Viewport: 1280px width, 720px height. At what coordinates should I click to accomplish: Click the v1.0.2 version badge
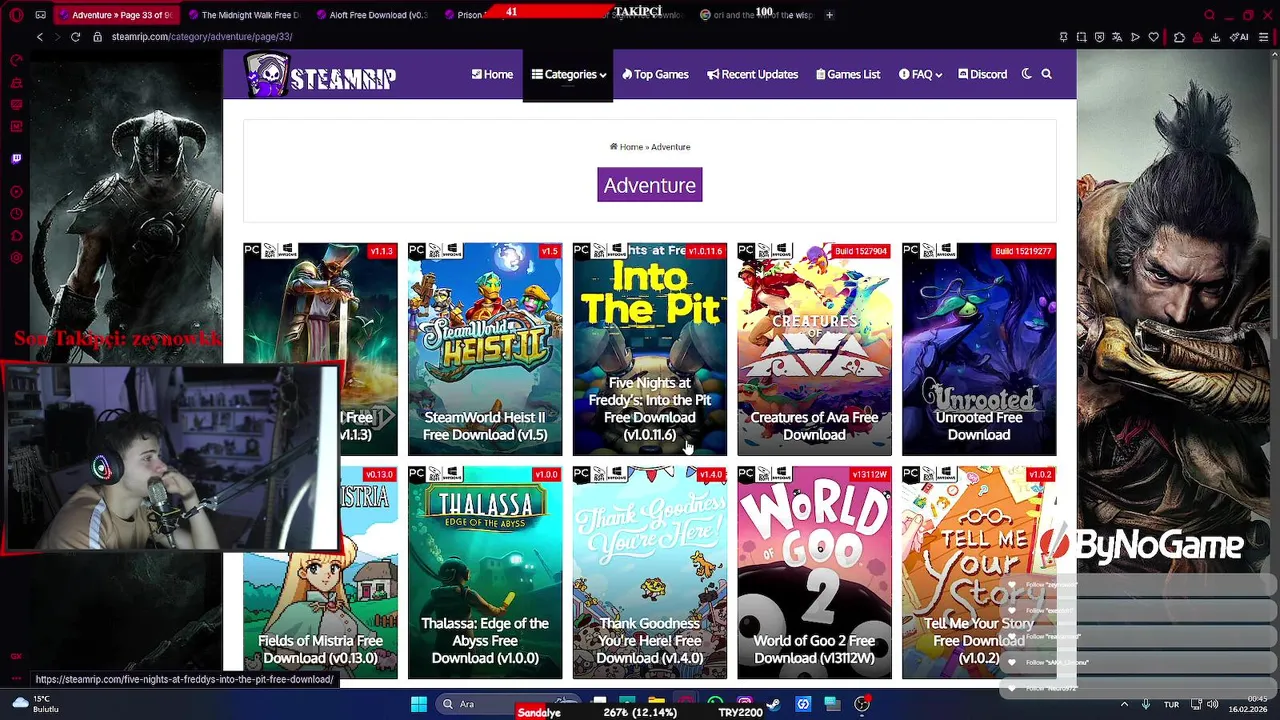tap(1040, 475)
